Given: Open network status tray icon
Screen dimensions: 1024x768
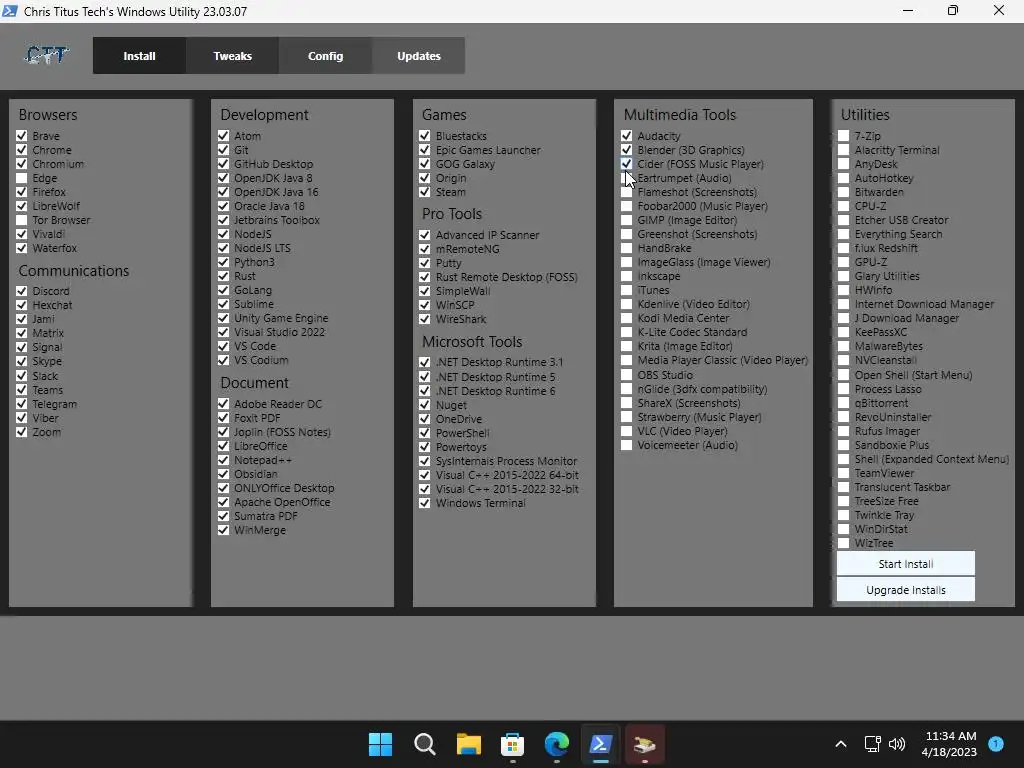Looking at the screenshot, I should [x=872, y=744].
